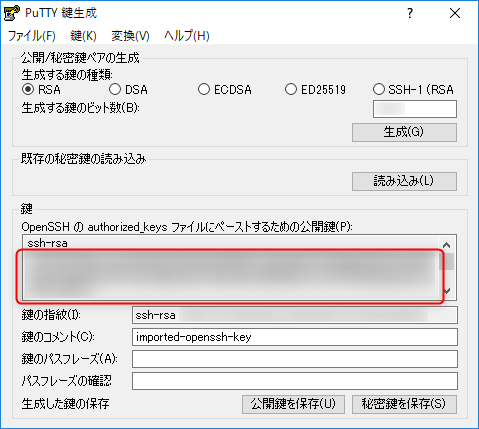Click the ? help button in title bar
479x429 pixels.
[410, 13]
